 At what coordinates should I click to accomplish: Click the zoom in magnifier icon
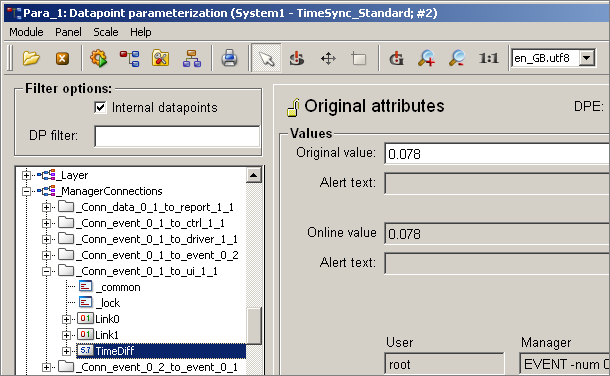coord(426,58)
